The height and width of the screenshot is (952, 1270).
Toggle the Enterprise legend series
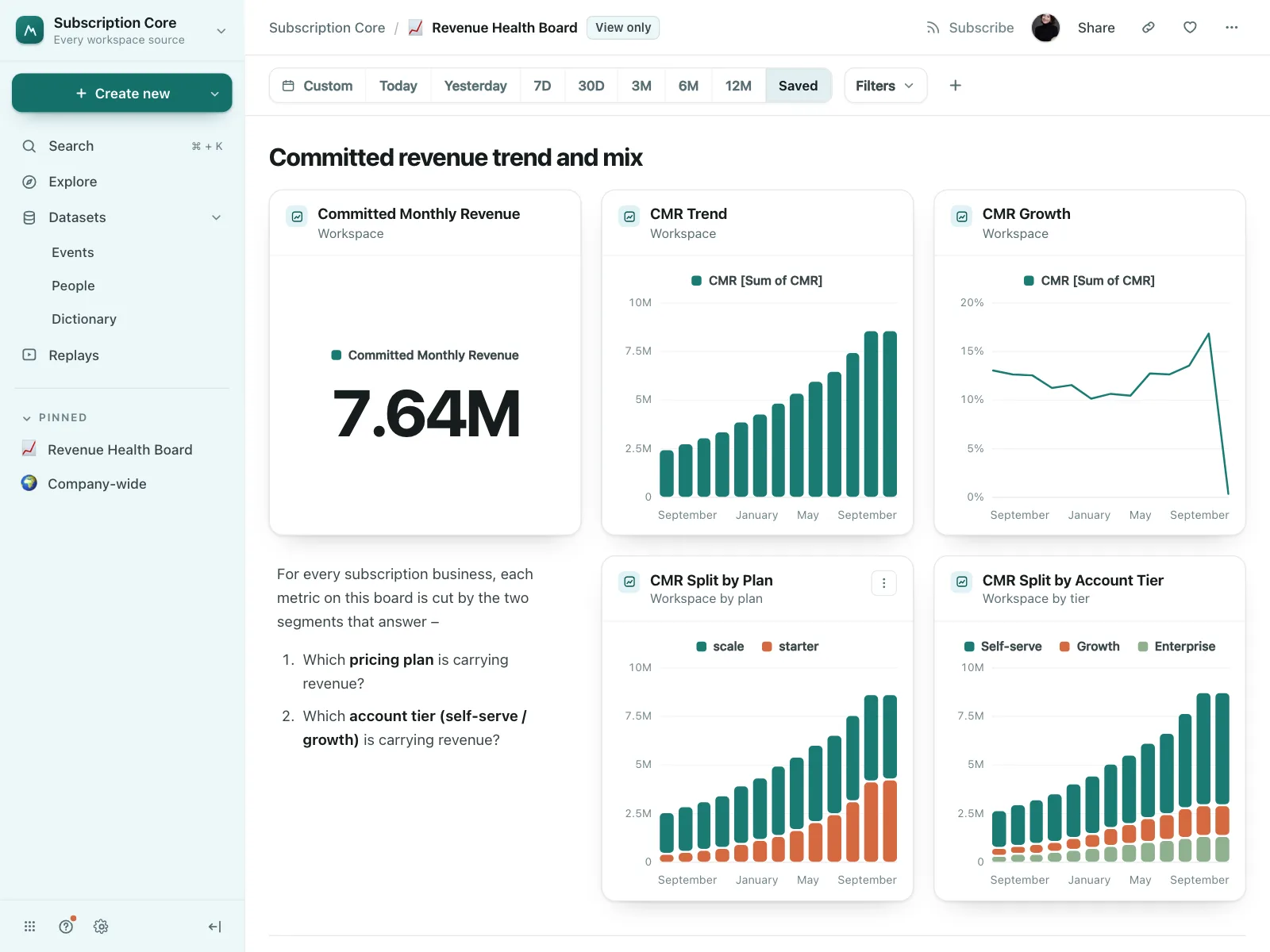1176,647
